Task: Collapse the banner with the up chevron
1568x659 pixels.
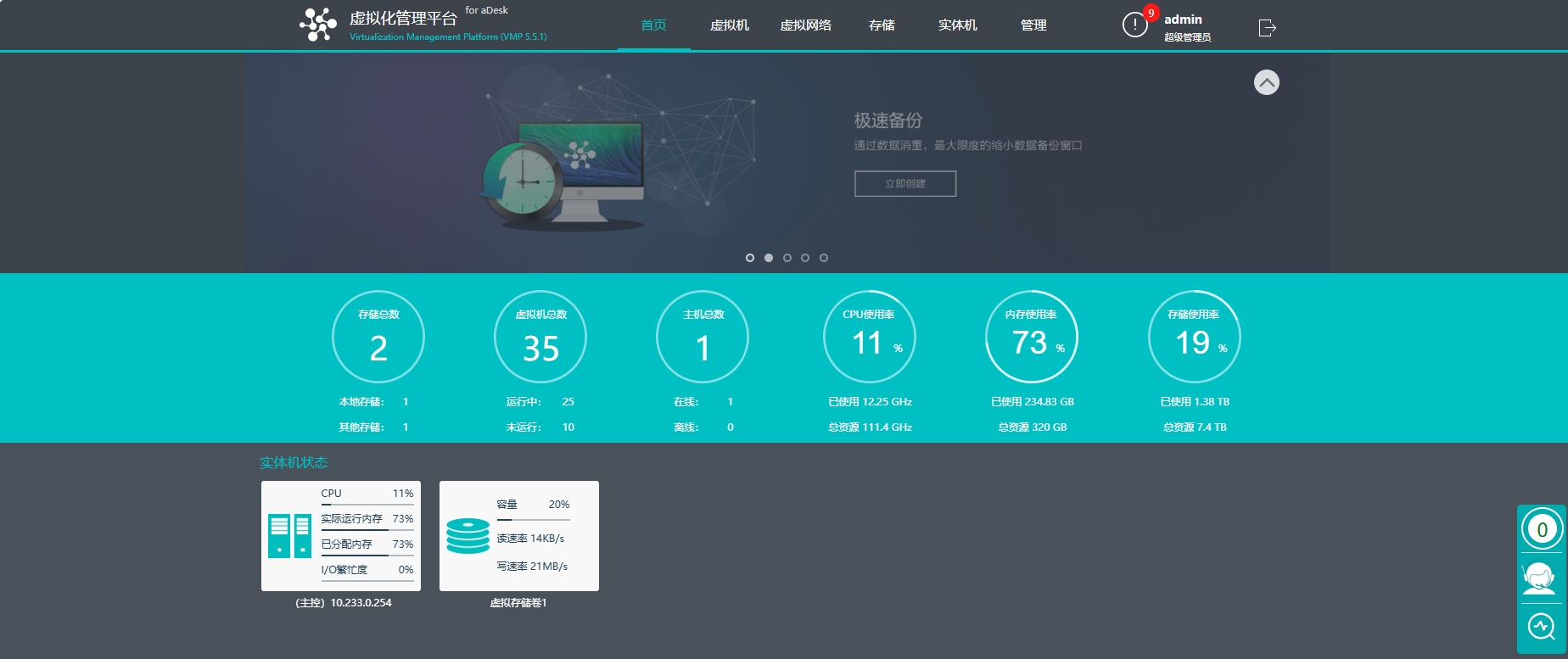Action: [x=1266, y=82]
